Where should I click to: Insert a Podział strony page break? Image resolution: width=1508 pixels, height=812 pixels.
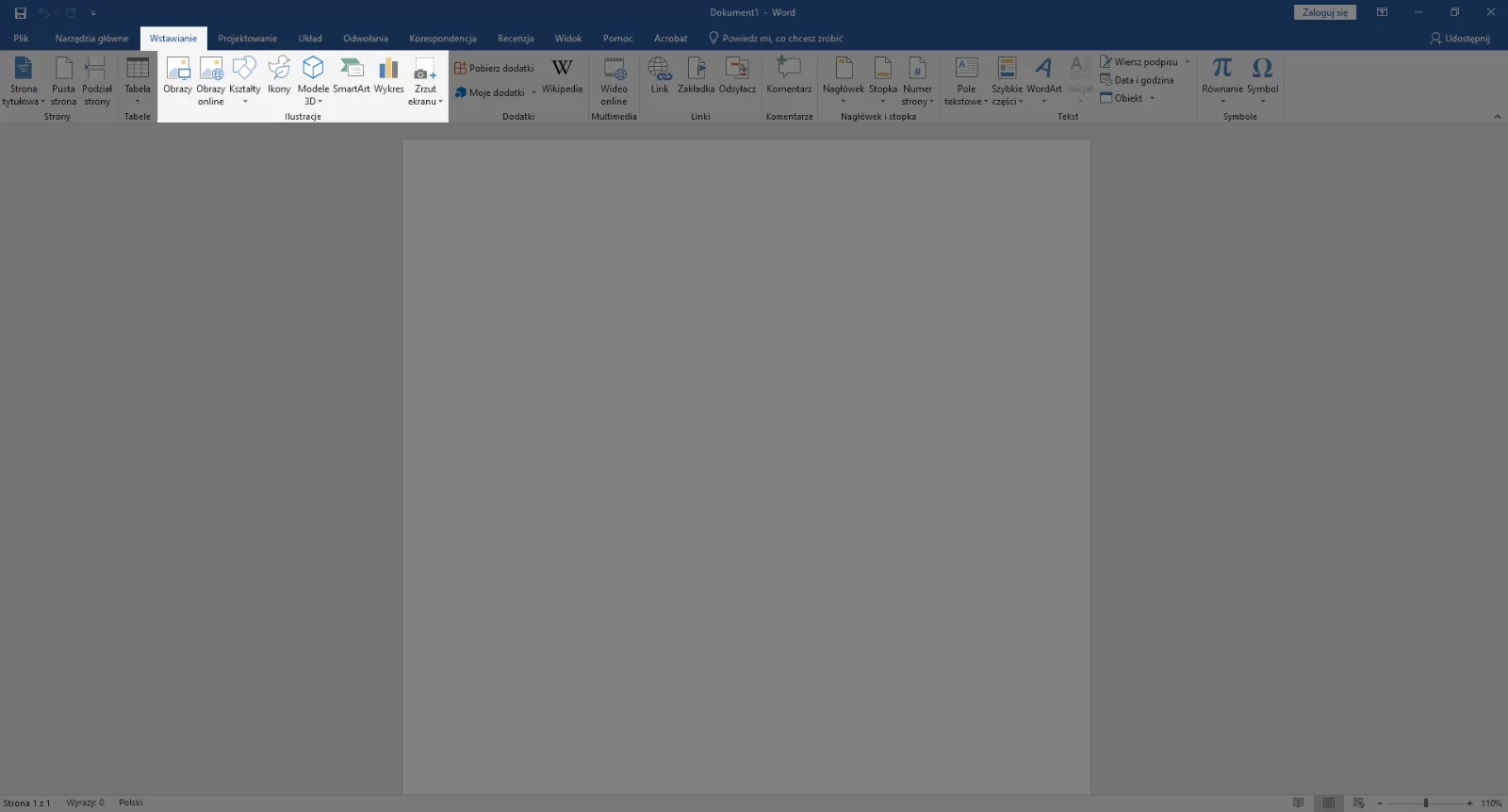[x=97, y=80]
